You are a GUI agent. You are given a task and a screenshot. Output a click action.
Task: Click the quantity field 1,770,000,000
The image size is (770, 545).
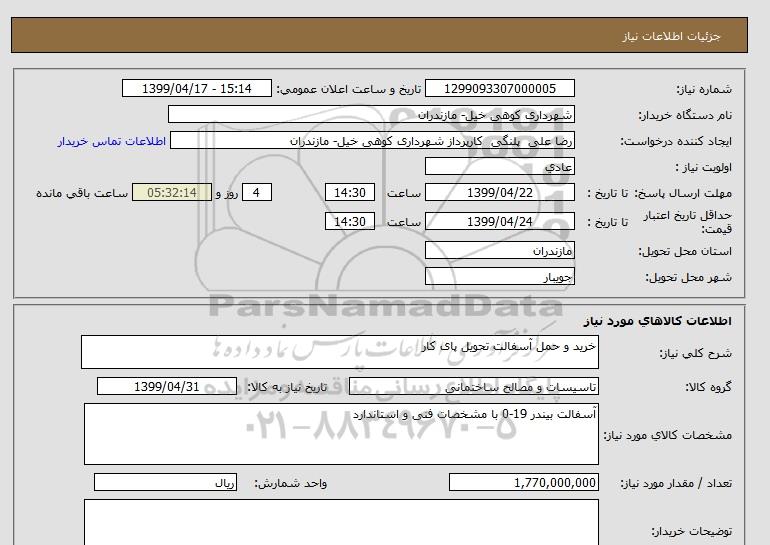coord(523,483)
